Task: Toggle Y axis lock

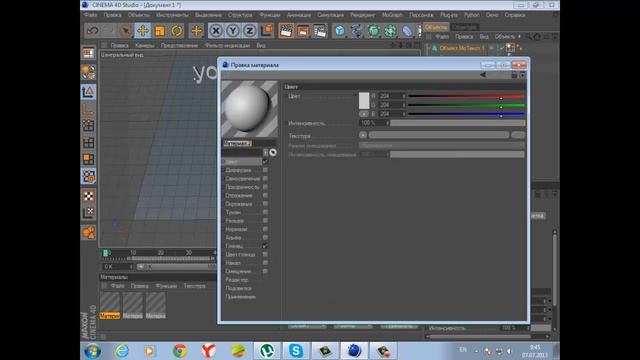Action: [x=233, y=31]
